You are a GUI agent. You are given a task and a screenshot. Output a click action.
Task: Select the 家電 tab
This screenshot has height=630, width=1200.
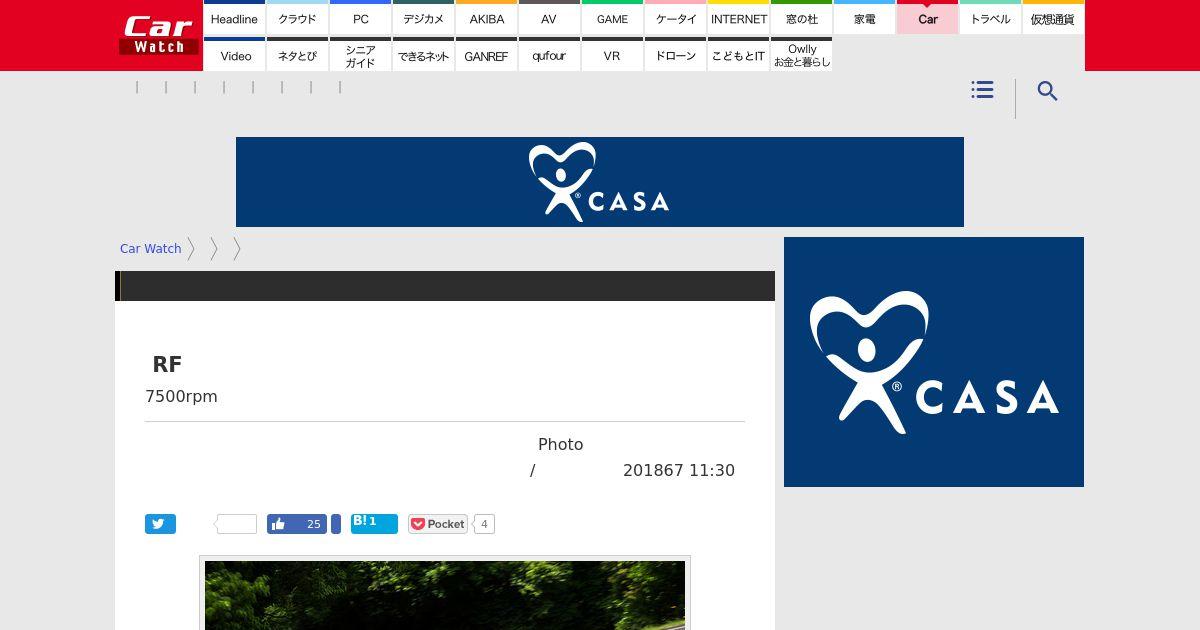click(864, 18)
